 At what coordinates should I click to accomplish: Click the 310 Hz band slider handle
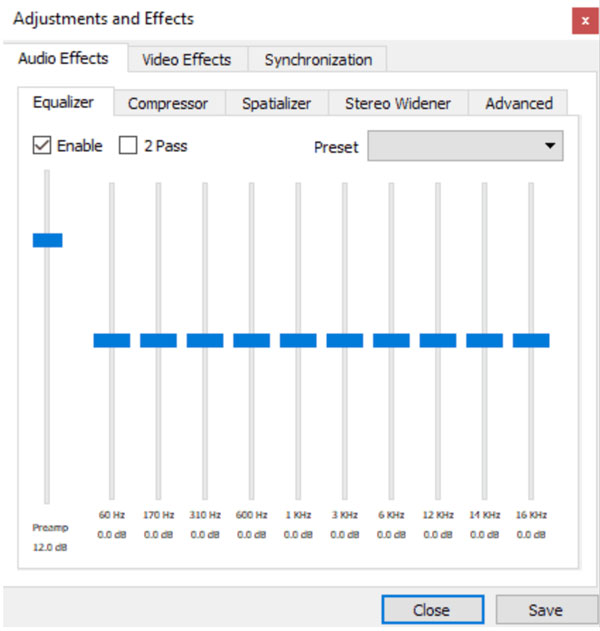[205, 340]
